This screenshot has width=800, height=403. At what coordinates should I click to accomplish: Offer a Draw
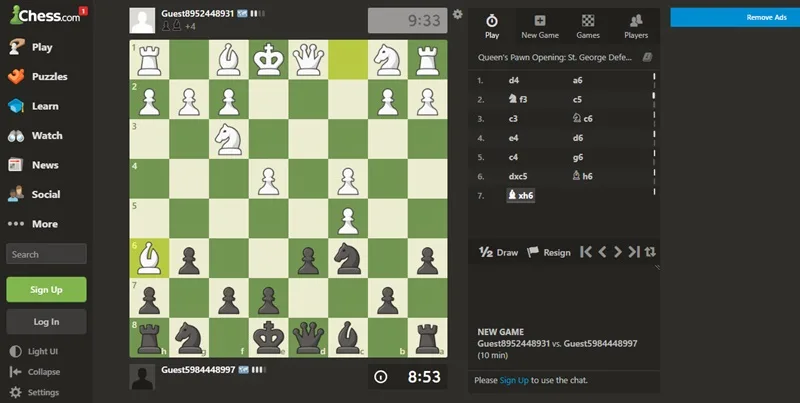tap(498, 252)
